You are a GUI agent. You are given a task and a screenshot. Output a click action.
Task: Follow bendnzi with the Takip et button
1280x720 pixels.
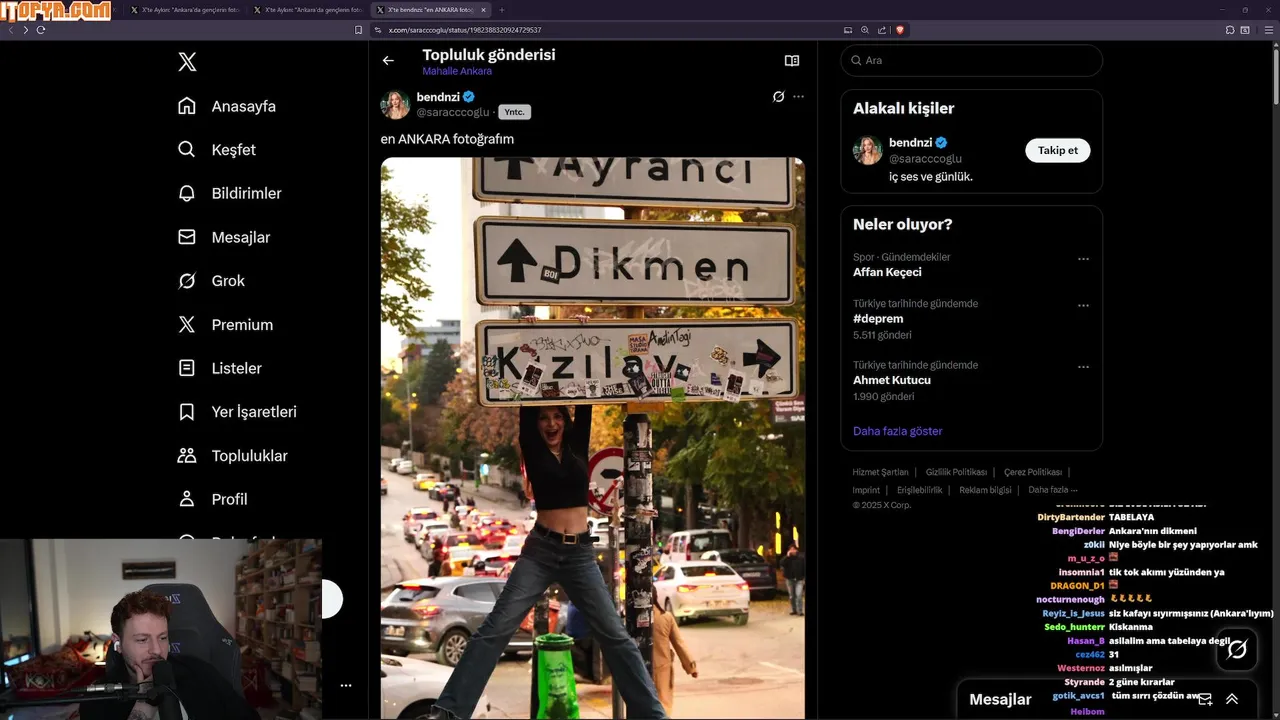[x=1057, y=150]
